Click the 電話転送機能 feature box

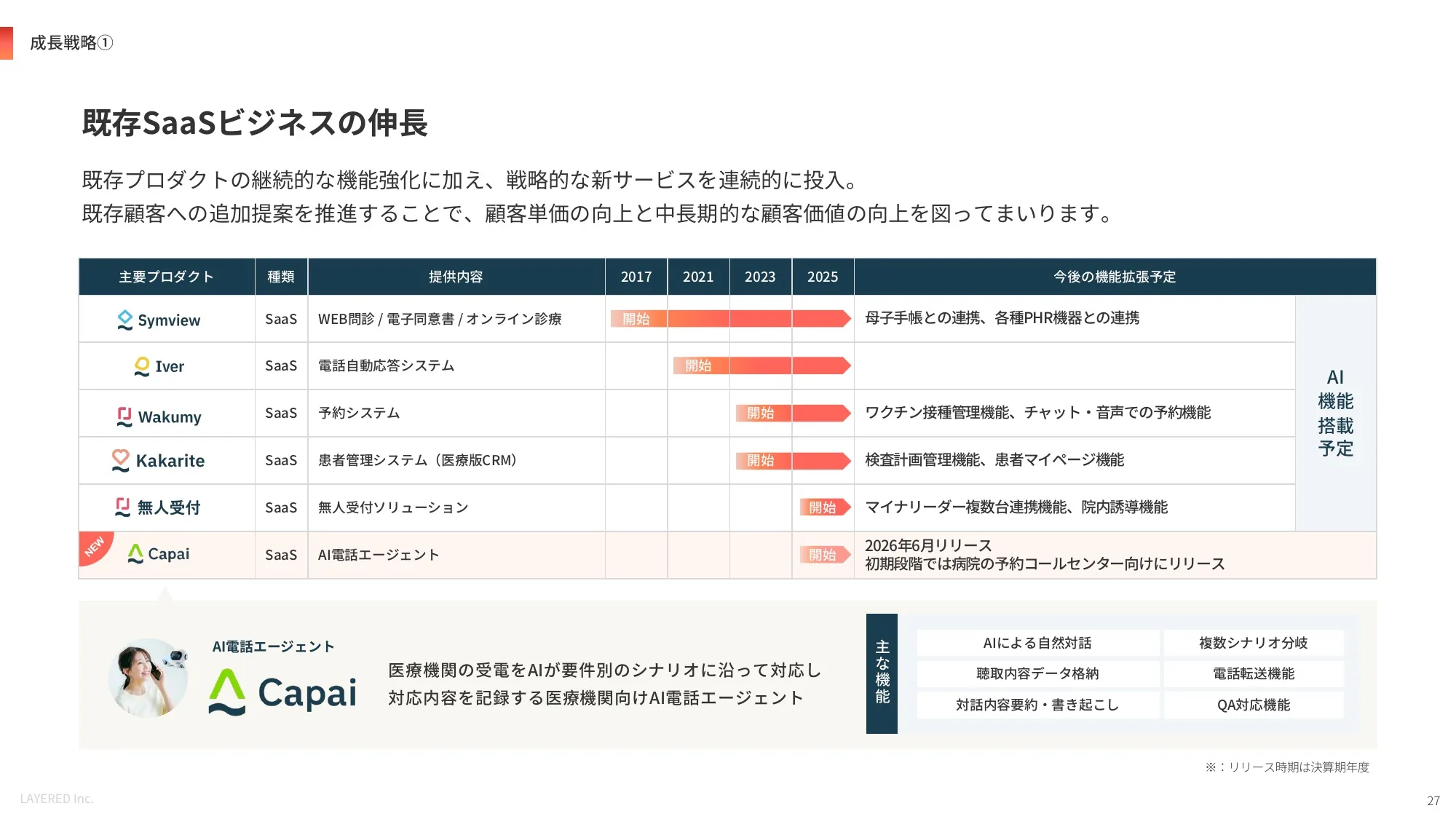pyautogui.click(x=1254, y=673)
